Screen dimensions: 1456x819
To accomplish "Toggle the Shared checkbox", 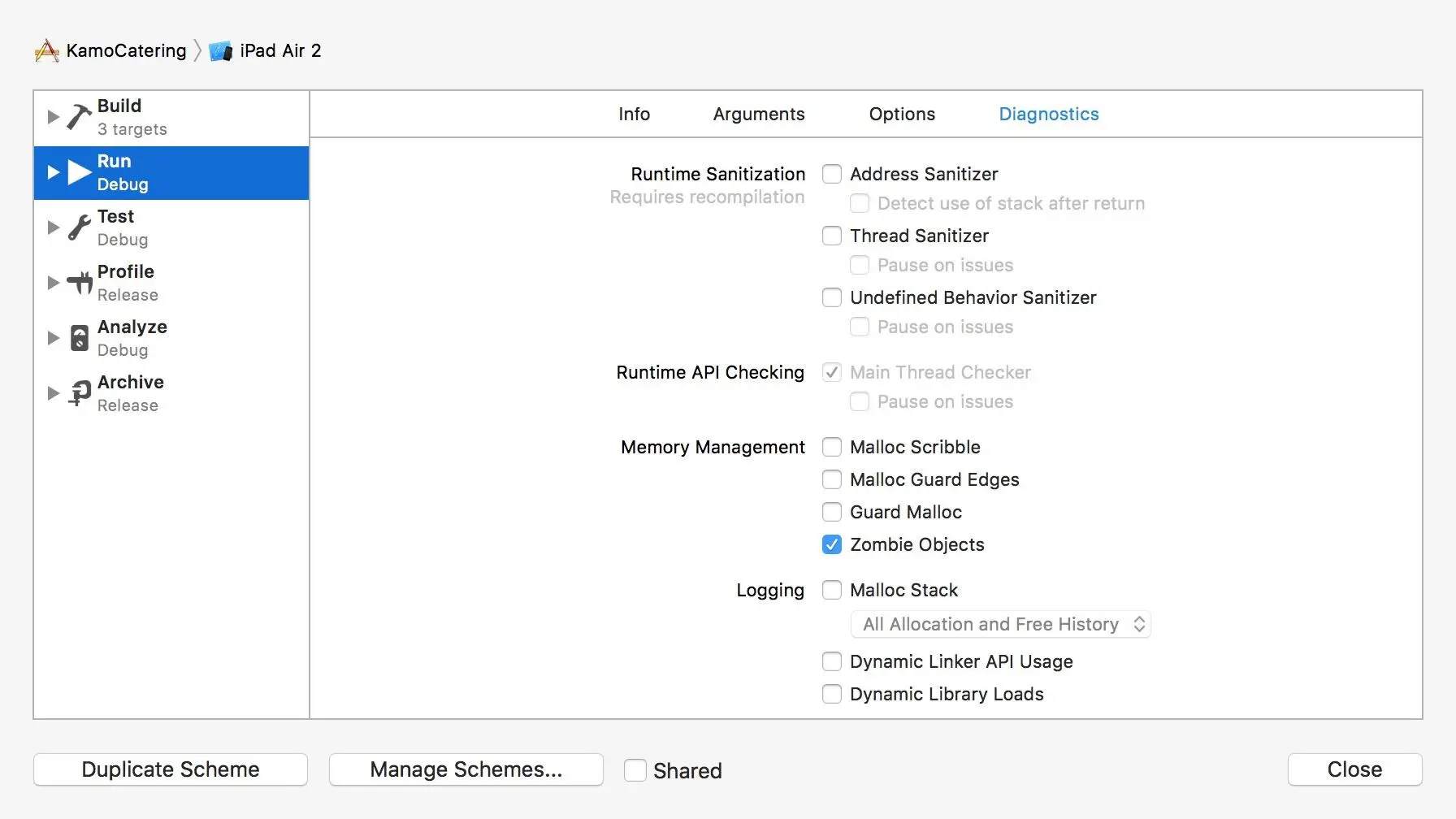I will click(x=635, y=770).
